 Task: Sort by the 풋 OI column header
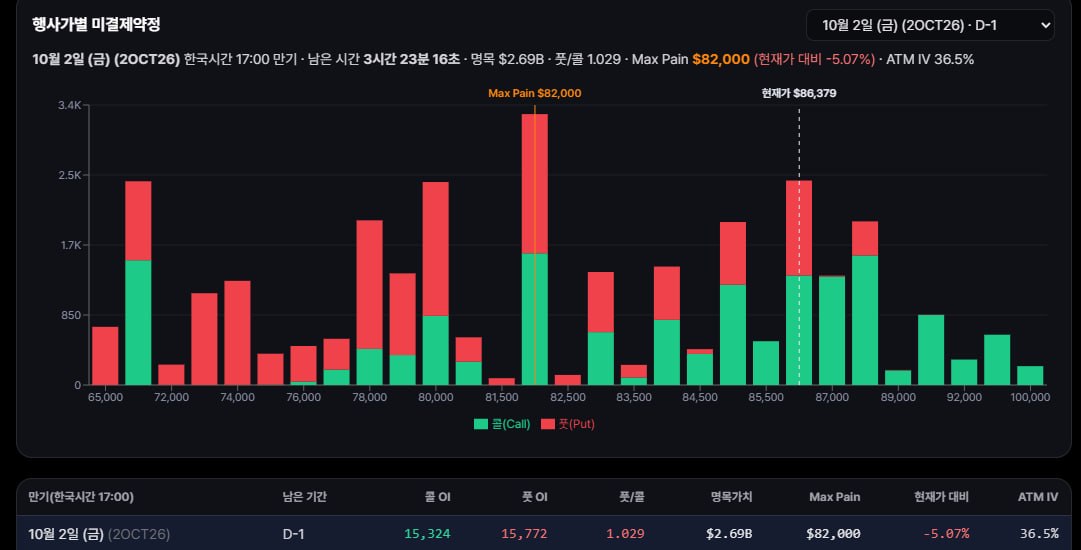click(534, 497)
